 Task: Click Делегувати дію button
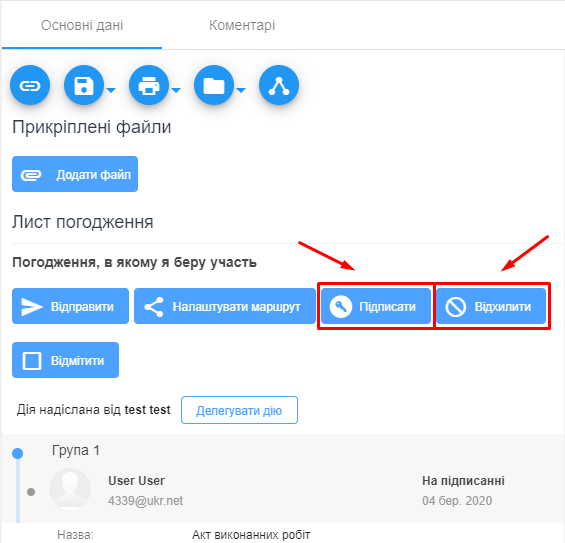(239, 410)
